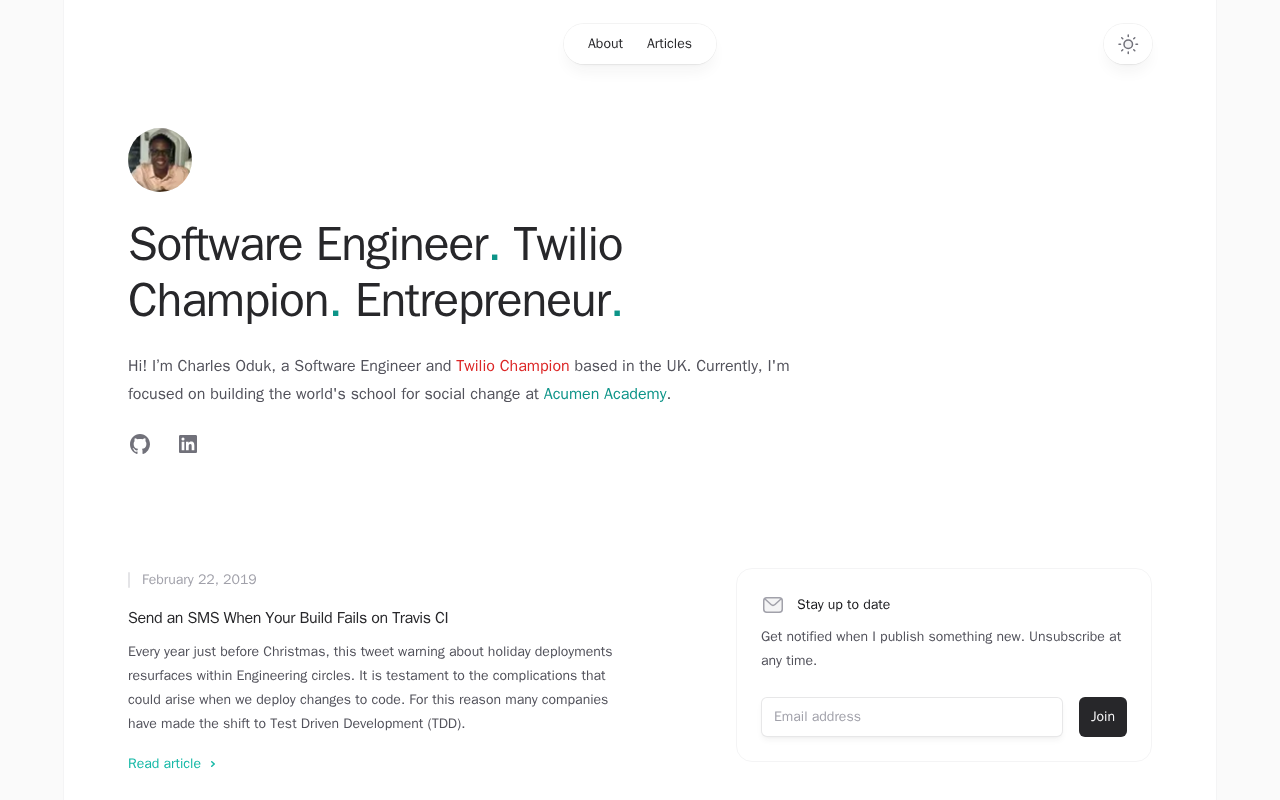The width and height of the screenshot is (1280, 800).
Task: Go to the Articles navigation item
Action: (669, 44)
